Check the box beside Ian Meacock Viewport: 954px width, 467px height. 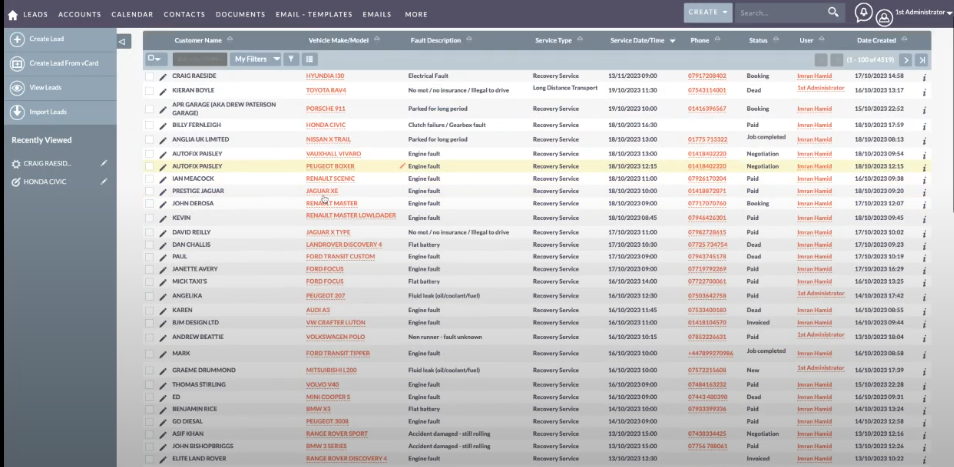149,179
